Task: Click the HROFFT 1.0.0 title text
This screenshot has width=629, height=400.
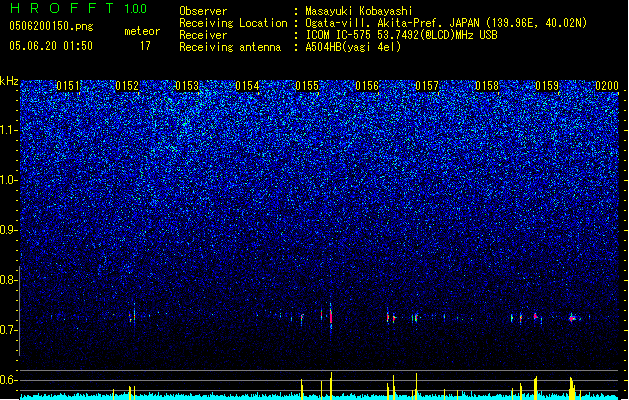Action: pos(78,8)
